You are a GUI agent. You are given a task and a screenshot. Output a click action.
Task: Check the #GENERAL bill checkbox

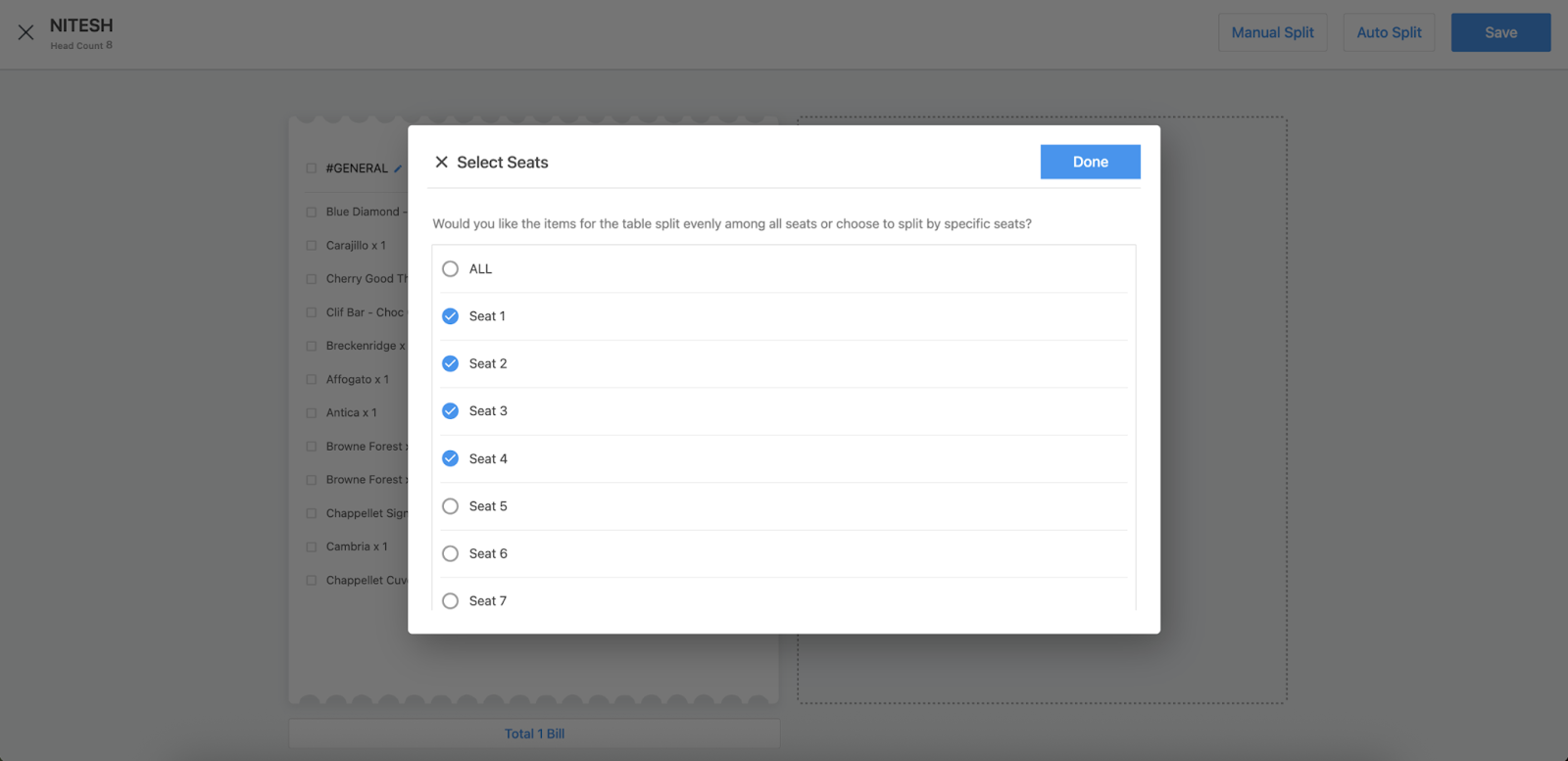tap(312, 168)
